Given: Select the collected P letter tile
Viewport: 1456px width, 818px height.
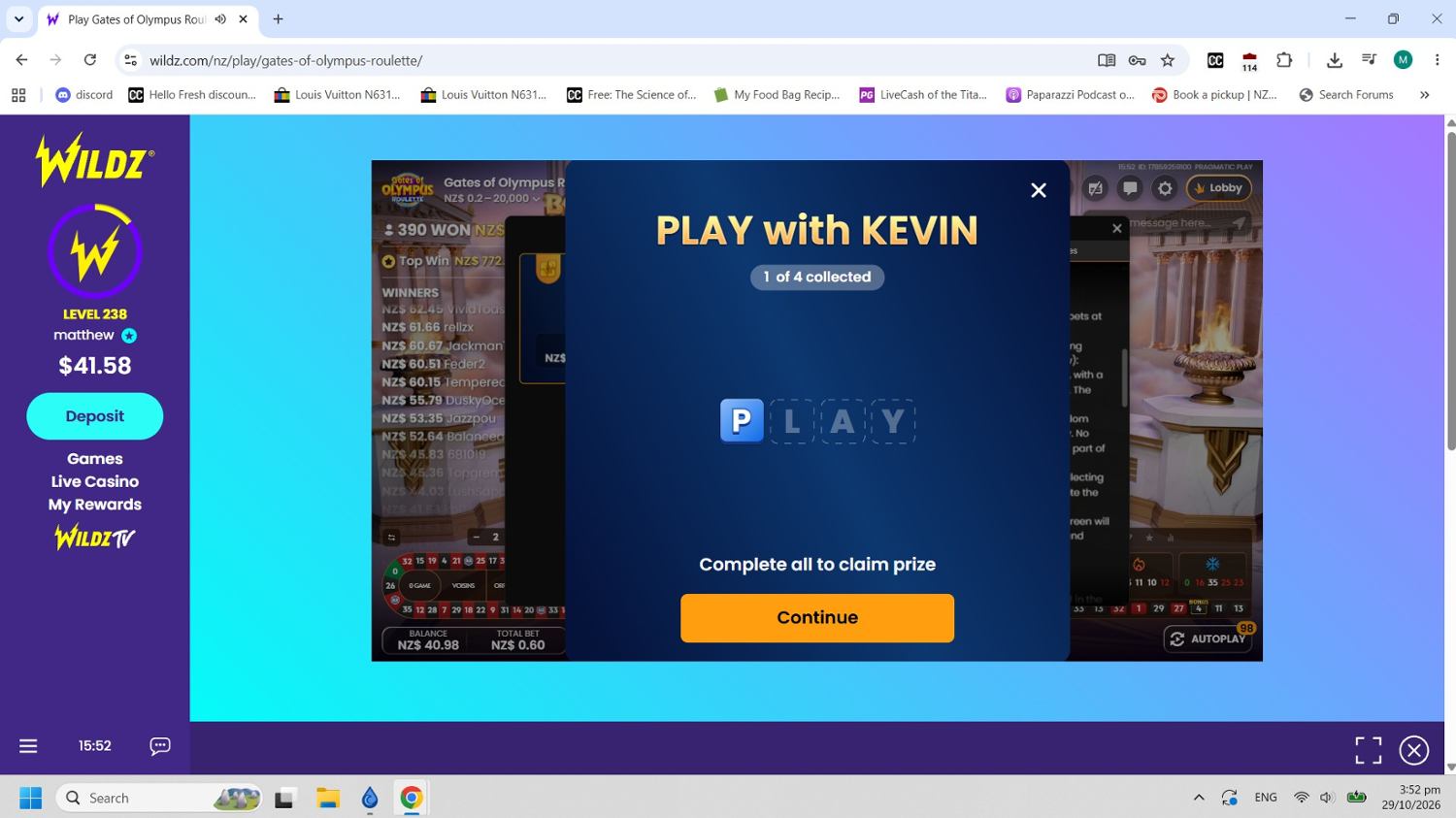Looking at the screenshot, I should [x=742, y=421].
